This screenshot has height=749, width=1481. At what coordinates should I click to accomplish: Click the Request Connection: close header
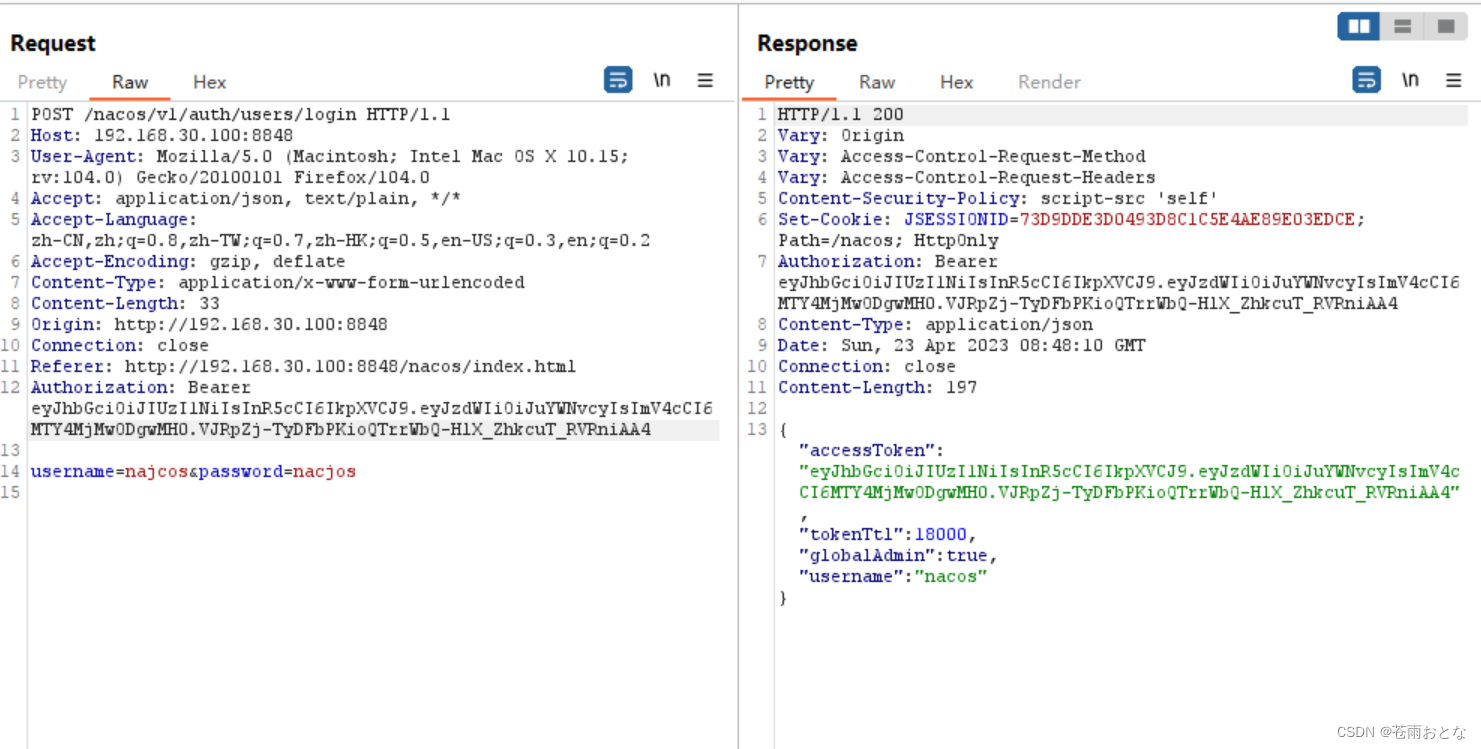coord(119,345)
